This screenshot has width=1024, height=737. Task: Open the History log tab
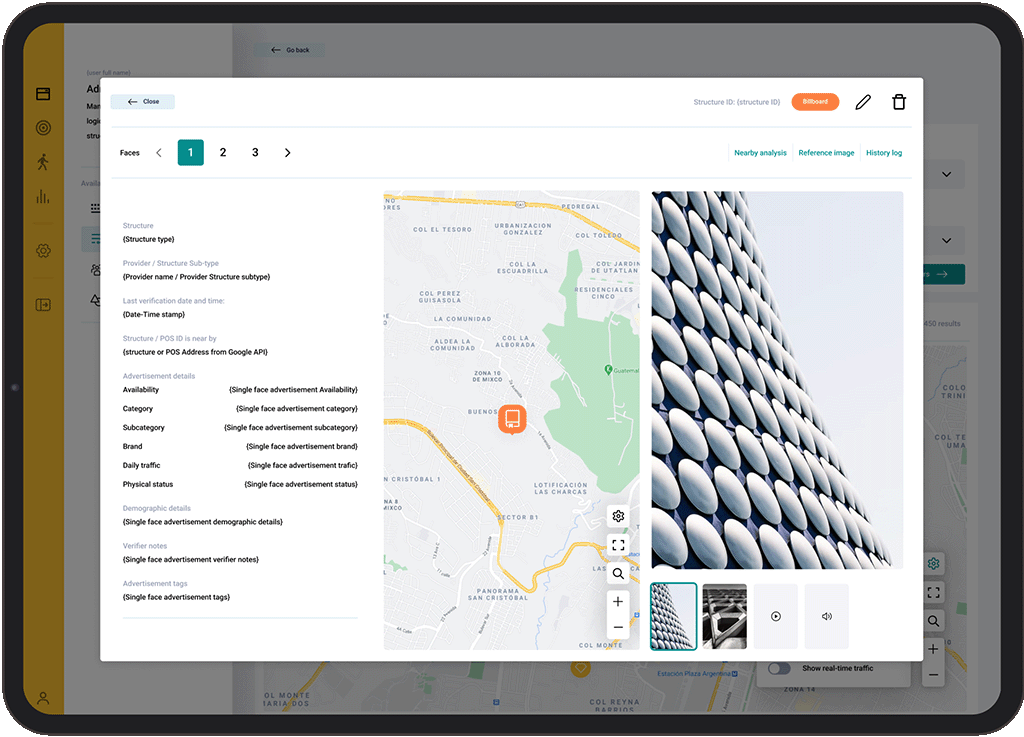tap(884, 153)
